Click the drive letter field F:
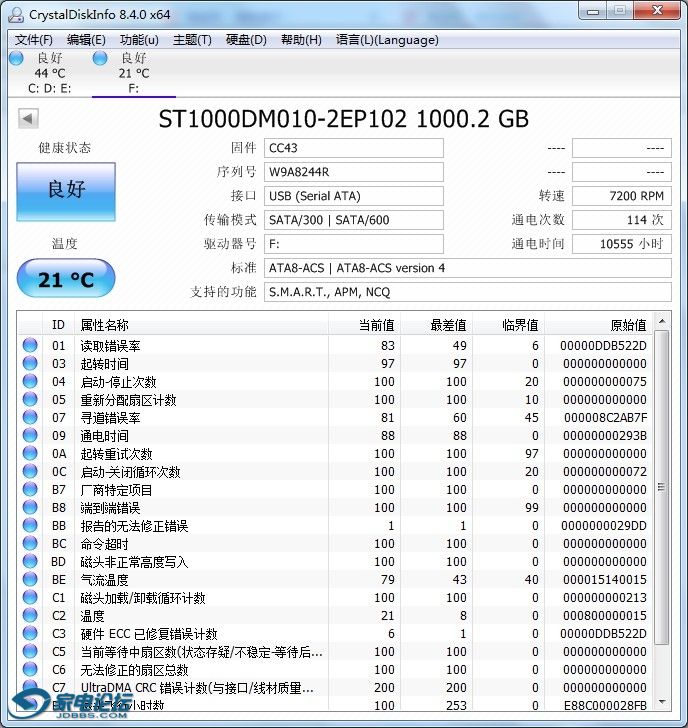Image resolution: width=688 pixels, height=728 pixels. (354, 244)
